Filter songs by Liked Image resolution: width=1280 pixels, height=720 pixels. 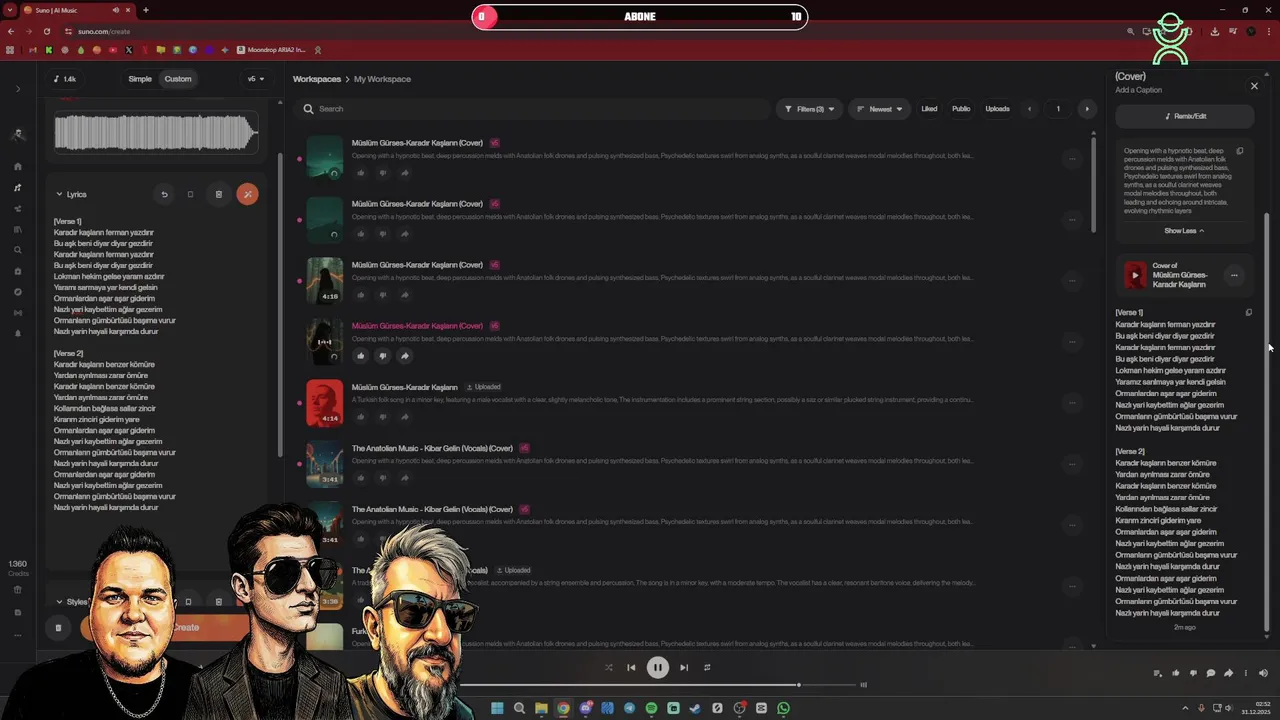point(929,109)
